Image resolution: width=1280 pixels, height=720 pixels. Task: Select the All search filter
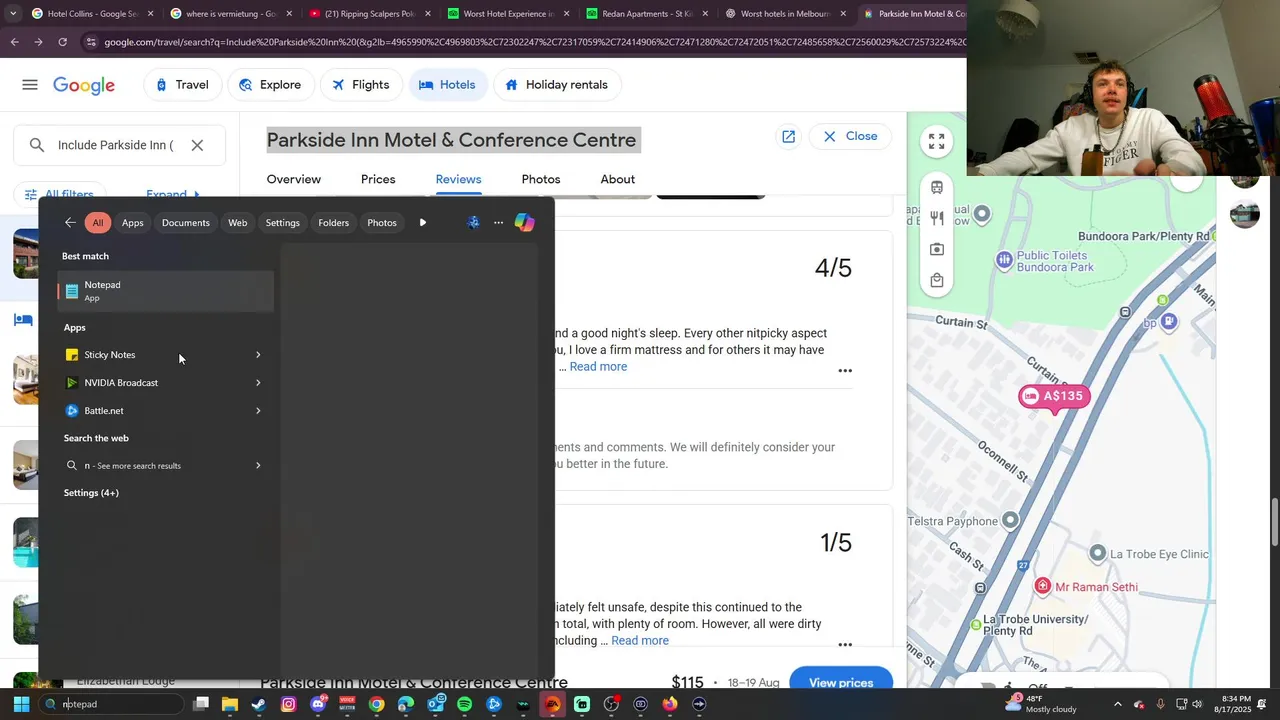(97, 223)
